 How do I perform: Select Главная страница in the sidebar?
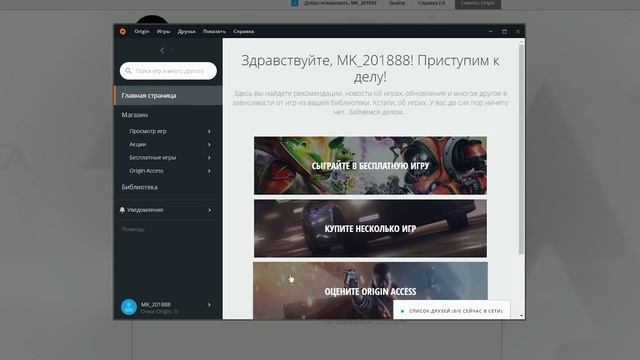pos(168,96)
